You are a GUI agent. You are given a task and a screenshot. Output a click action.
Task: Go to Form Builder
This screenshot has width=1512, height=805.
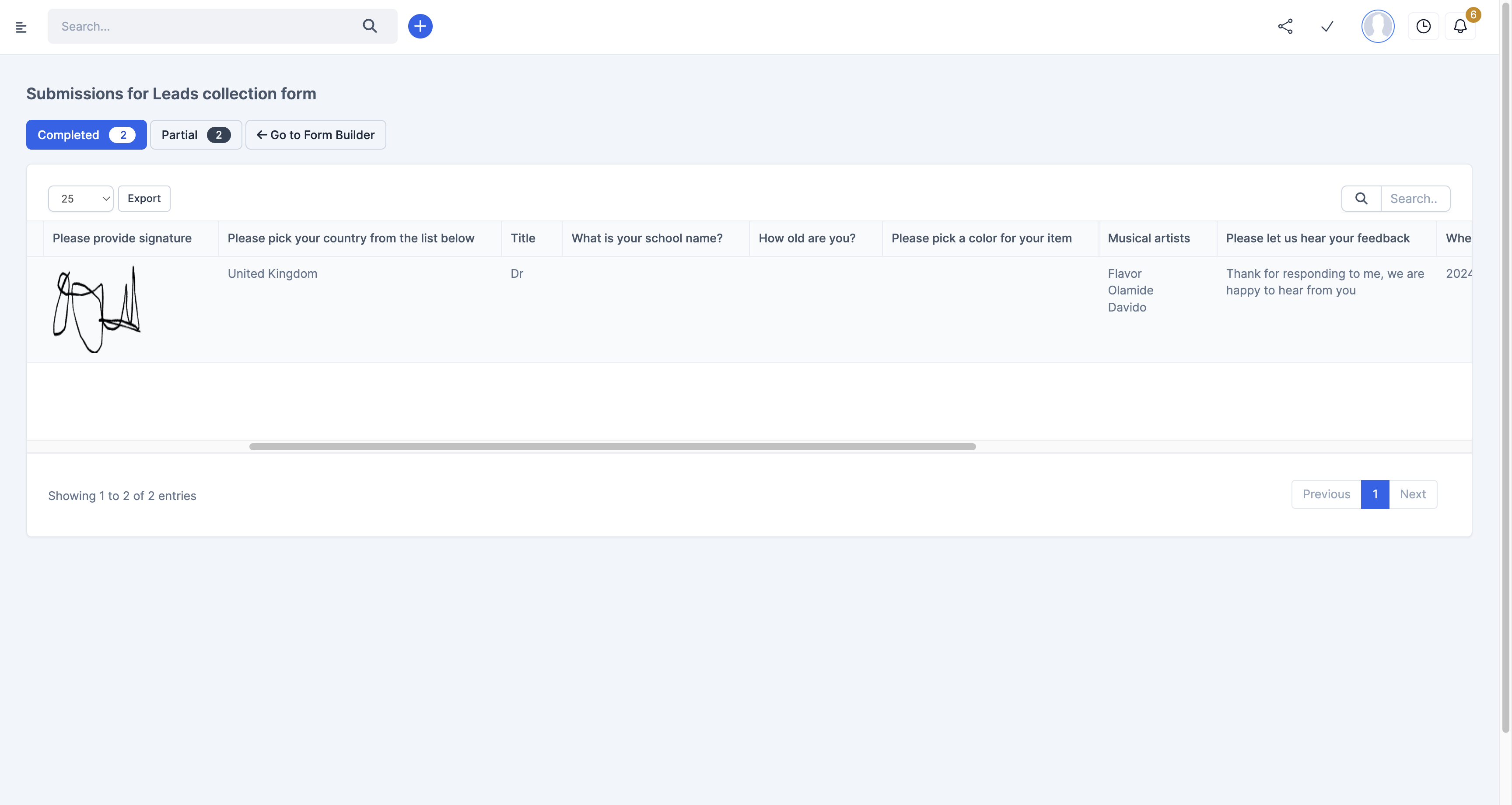pyautogui.click(x=316, y=134)
